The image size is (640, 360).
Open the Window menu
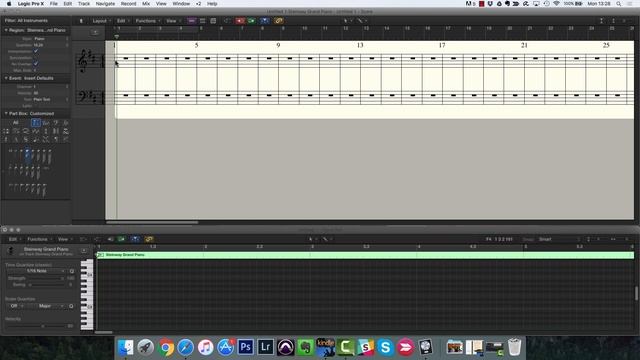click(x=181, y=4)
